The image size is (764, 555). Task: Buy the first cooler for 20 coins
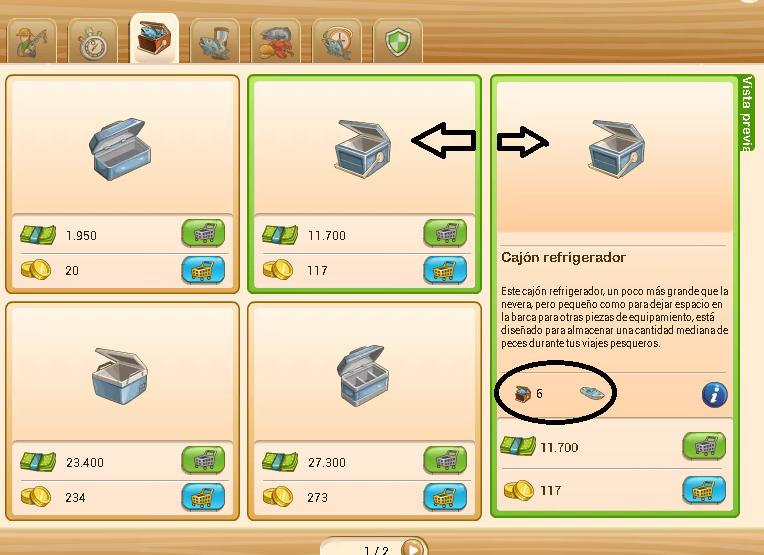(x=203, y=270)
